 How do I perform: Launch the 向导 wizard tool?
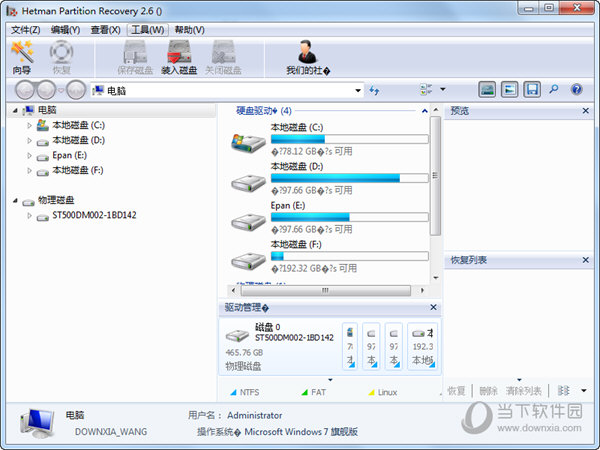pyautogui.click(x=22, y=57)
